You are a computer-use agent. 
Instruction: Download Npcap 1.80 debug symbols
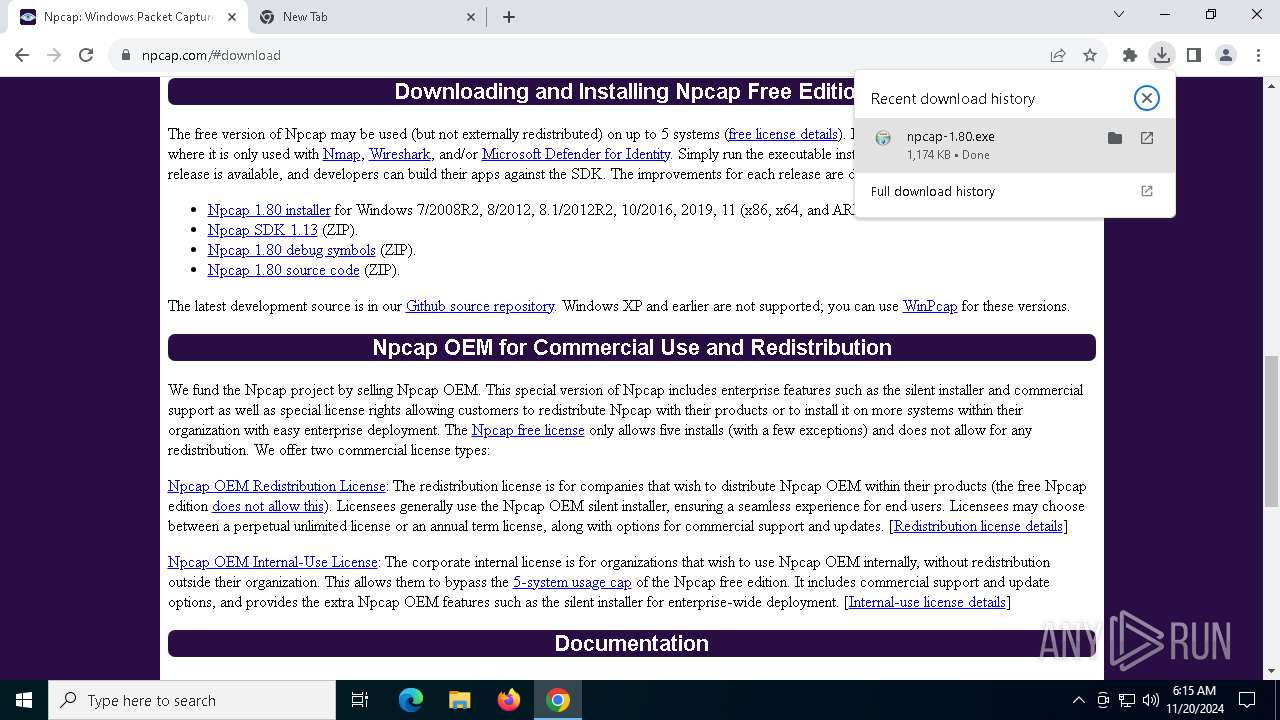(292, 250)
